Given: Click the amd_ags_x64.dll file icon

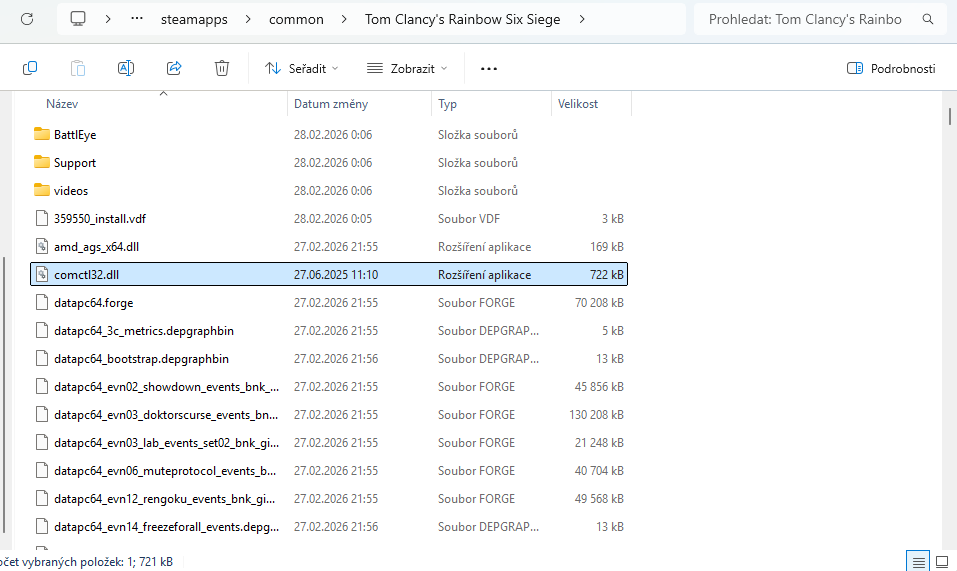Looking at the screenshot, I should 42,246.
